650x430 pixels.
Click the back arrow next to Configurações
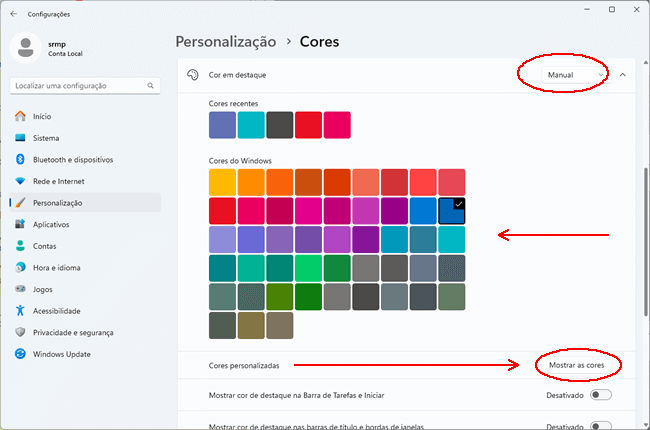click(x=14, y=14)
